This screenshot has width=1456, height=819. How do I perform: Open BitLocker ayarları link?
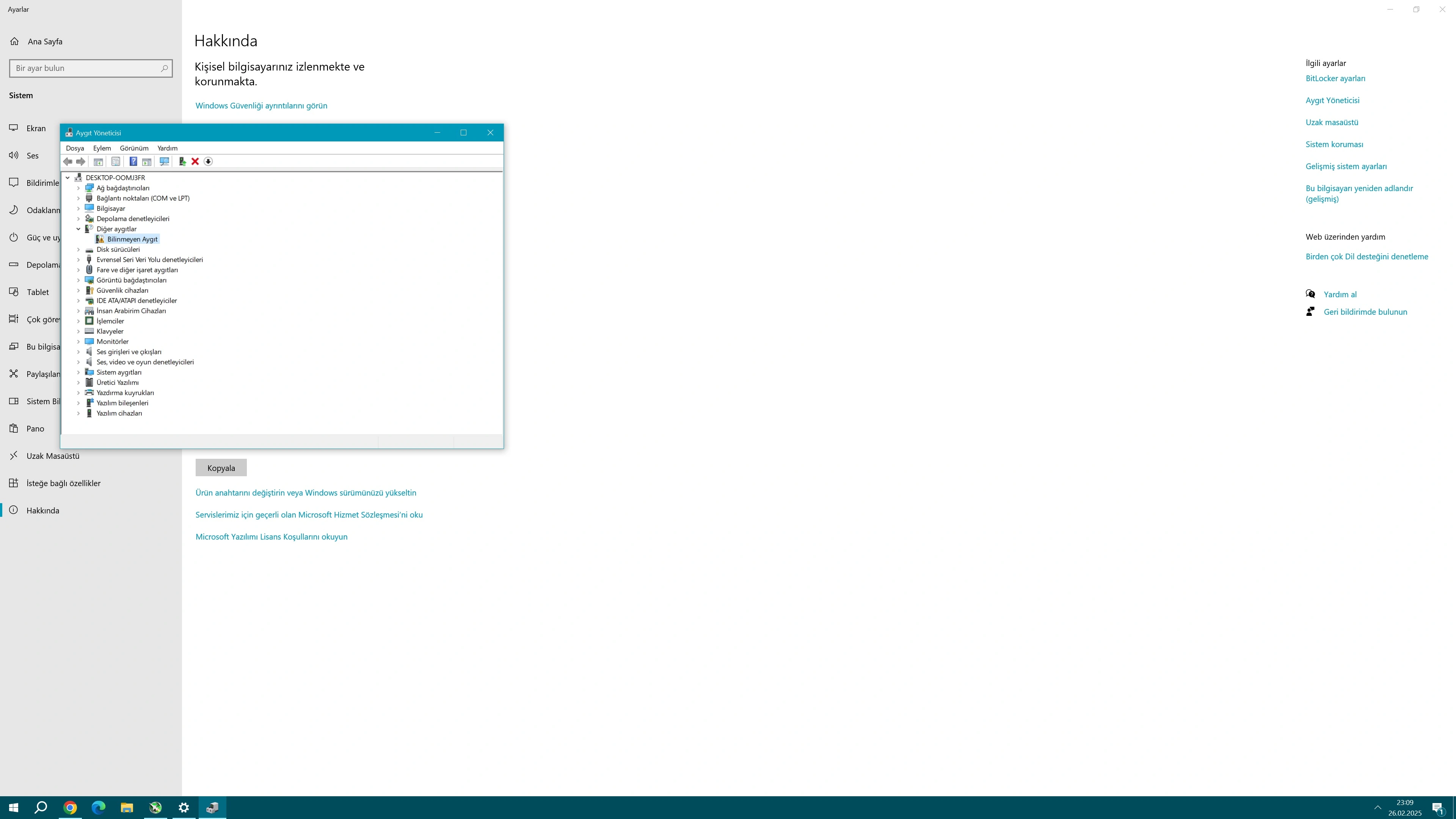click(1335, 78)
